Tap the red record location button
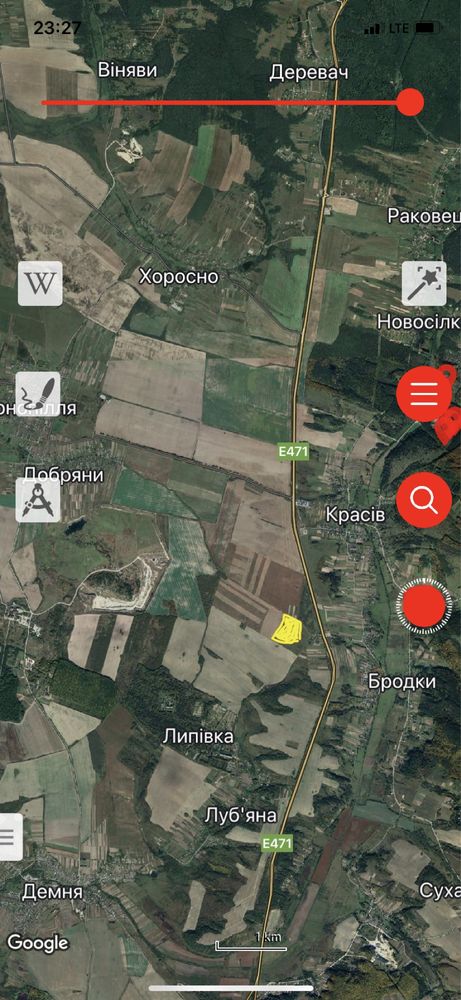The width and height of the screenshot is (461, 1000). (x=424, y=605)
